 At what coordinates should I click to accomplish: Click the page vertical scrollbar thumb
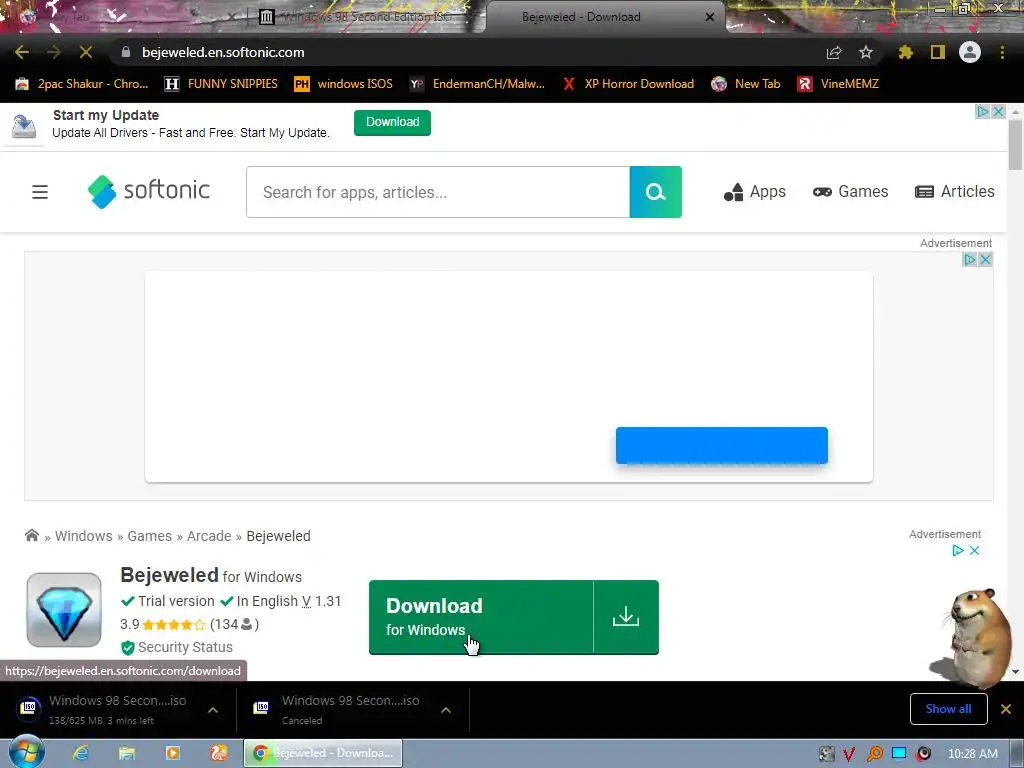[1015, 145]
